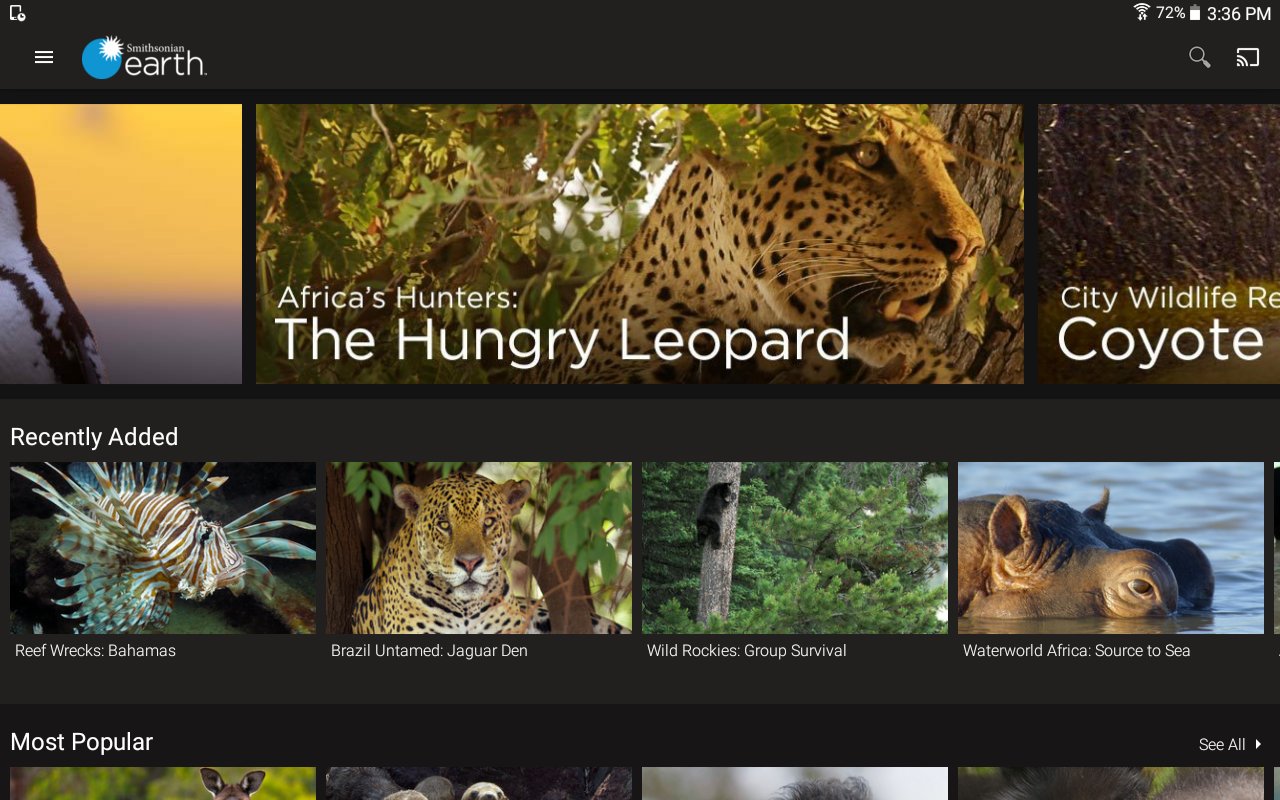Open Waterworld Africa hippo thumbnail
This screenshot has height=800, width=1280.
pos(1111,548)
